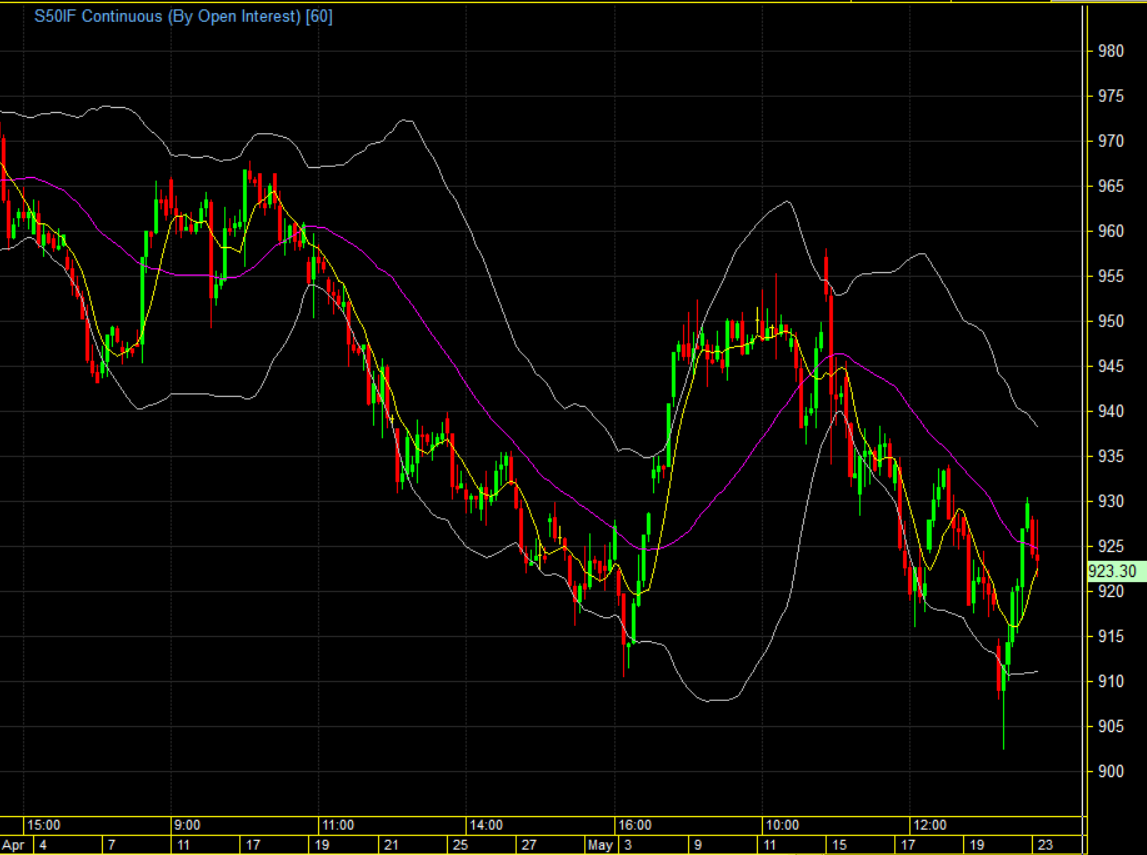This screenshot has width=1147, height=855.
Task: Select the 900 price axis label
Action: pos(1110,772)
